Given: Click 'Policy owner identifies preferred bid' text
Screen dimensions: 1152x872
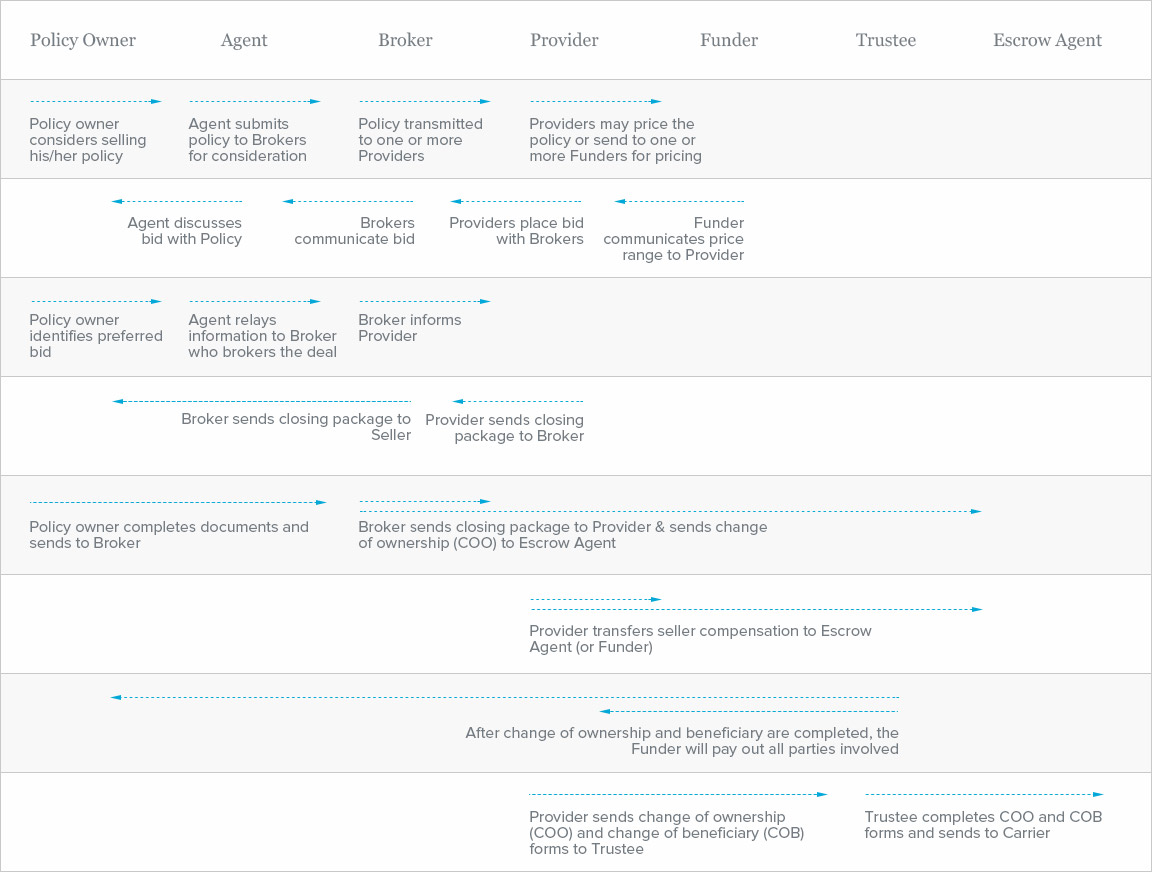Looking at the screenshot, I should pyautogui.click(x=96, y=336).
